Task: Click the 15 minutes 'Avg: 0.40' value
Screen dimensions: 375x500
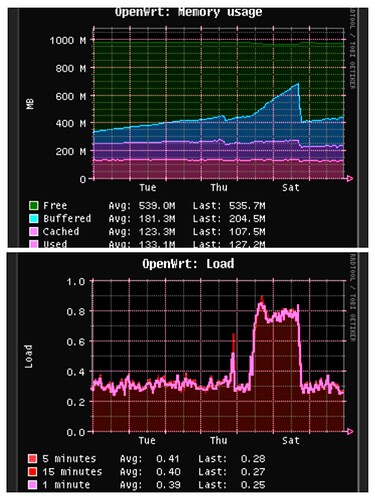Action: [150, 472]
